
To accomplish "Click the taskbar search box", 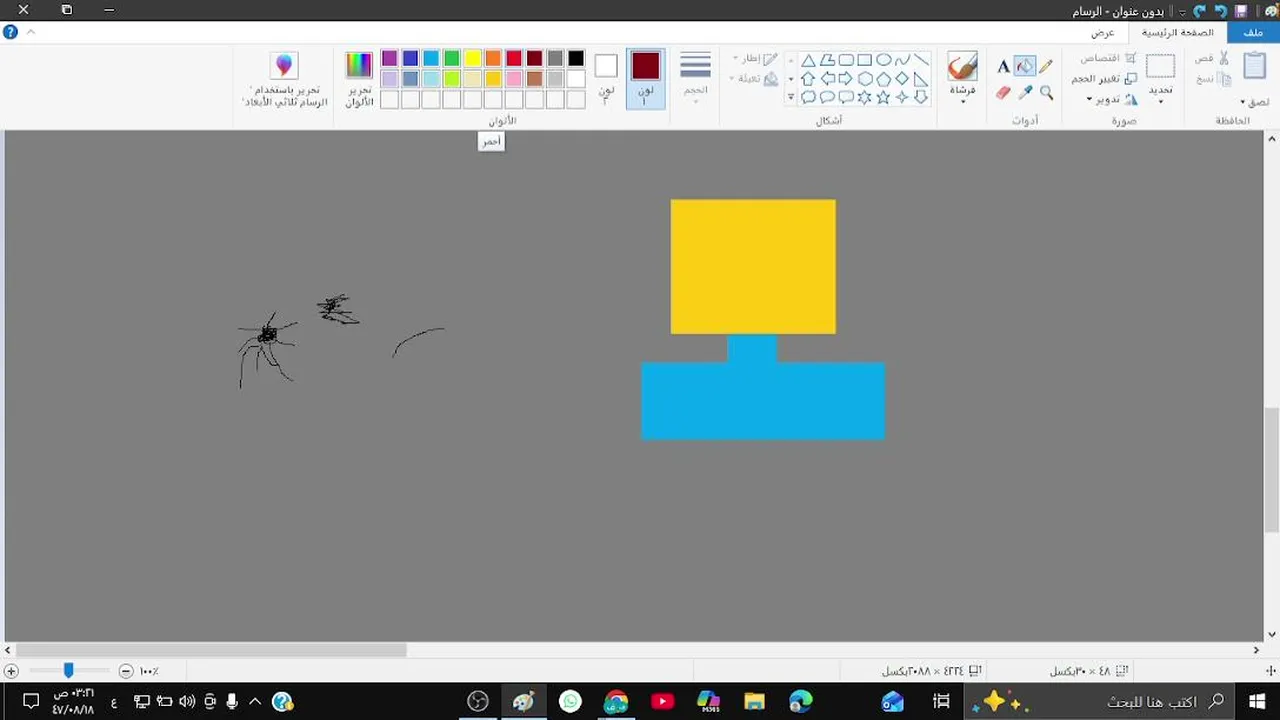I will coord(1100,702).
